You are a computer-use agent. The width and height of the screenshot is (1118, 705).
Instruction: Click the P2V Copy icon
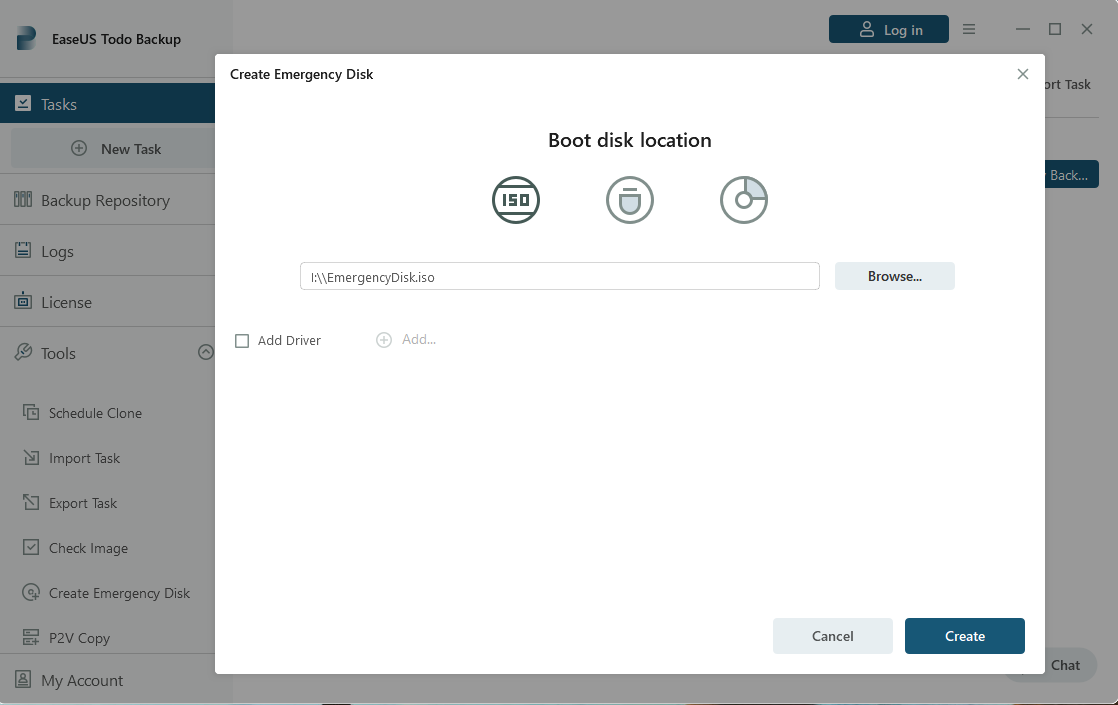pos(31,637)
